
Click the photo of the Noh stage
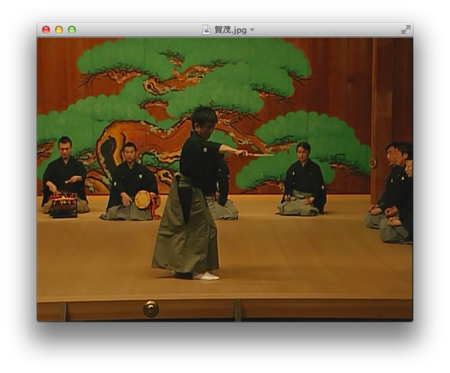click(x=225, y=179)
